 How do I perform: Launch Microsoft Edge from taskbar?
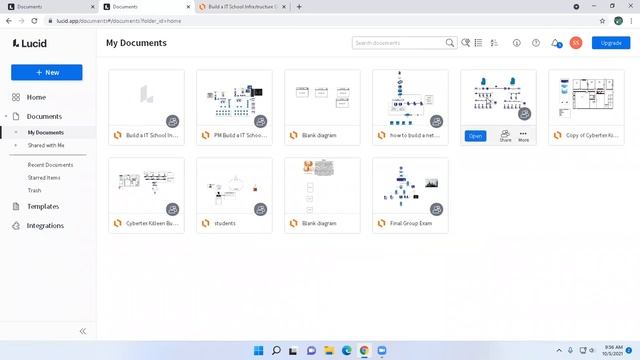pos(347,351)
